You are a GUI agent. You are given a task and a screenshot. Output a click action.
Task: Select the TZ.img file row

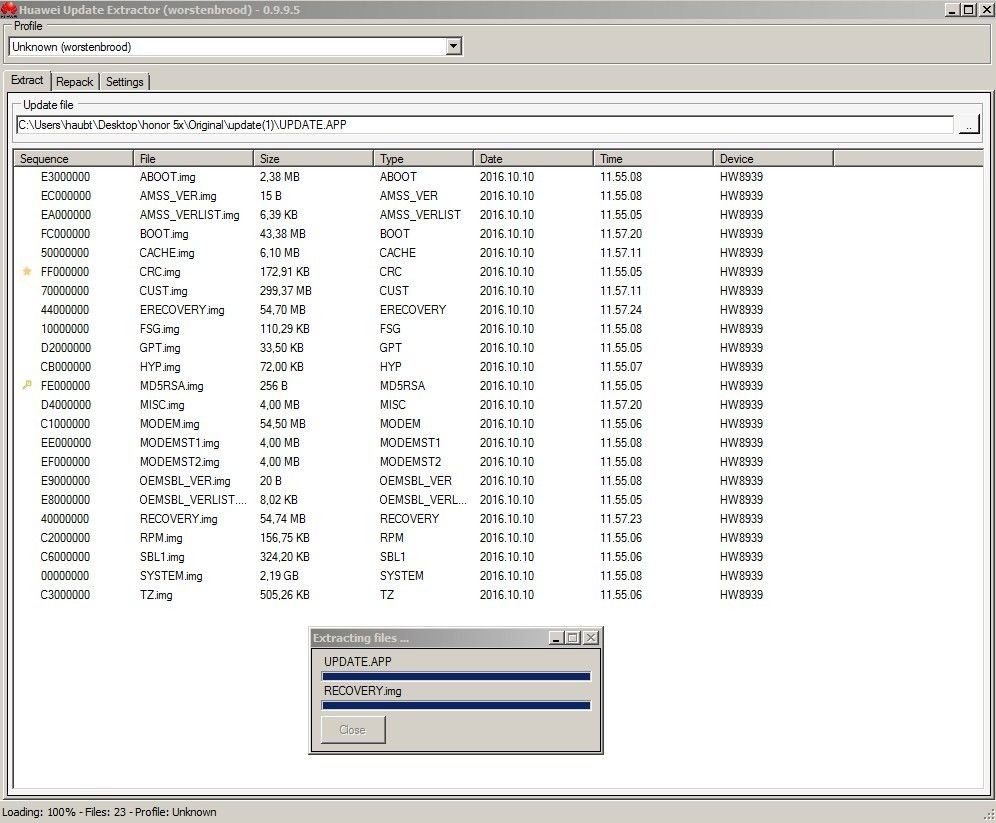coord(424,595)
